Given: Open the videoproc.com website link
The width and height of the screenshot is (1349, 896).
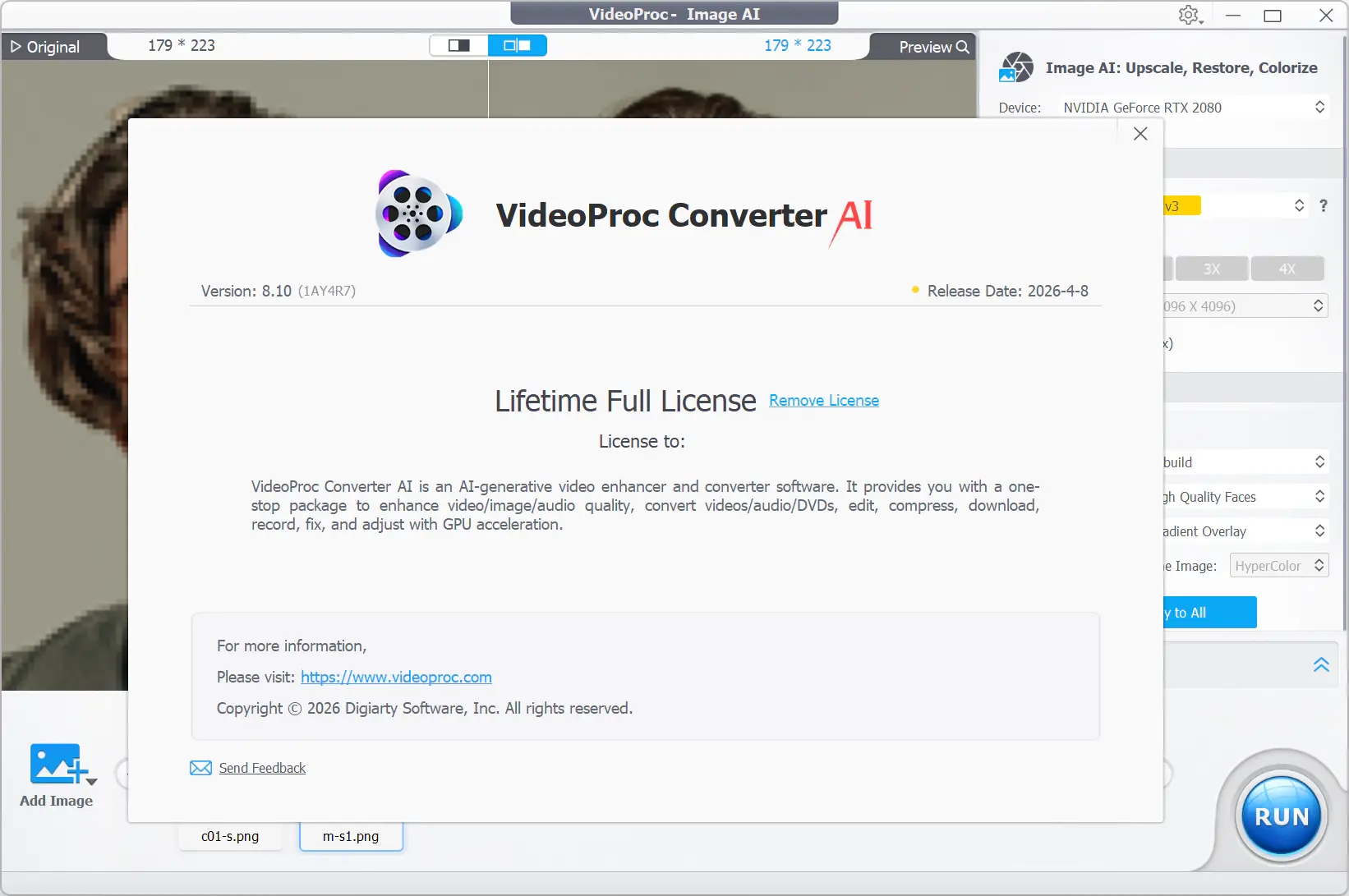Looking at the screenshot, I should tap(396, 678).
